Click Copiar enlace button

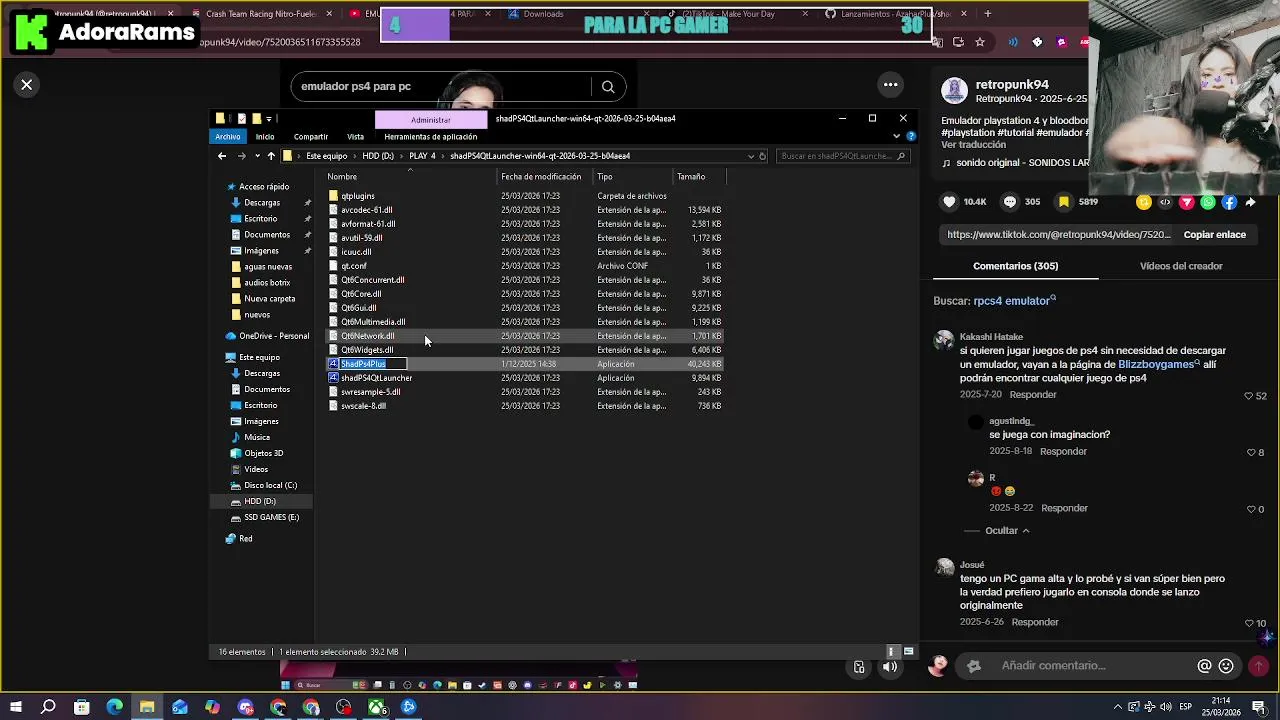click(x=1215, y=235)
